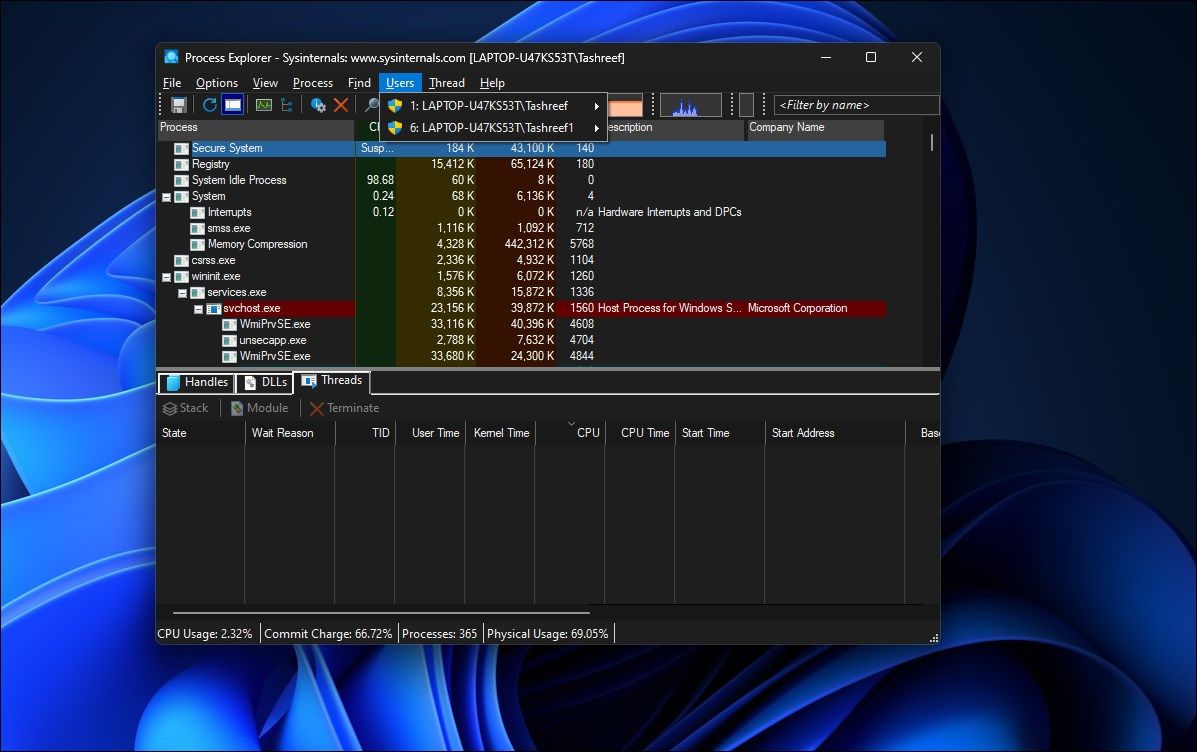Open process properties
The image size is (1197, 752).
pyautogui.click(x=318, y=104)
